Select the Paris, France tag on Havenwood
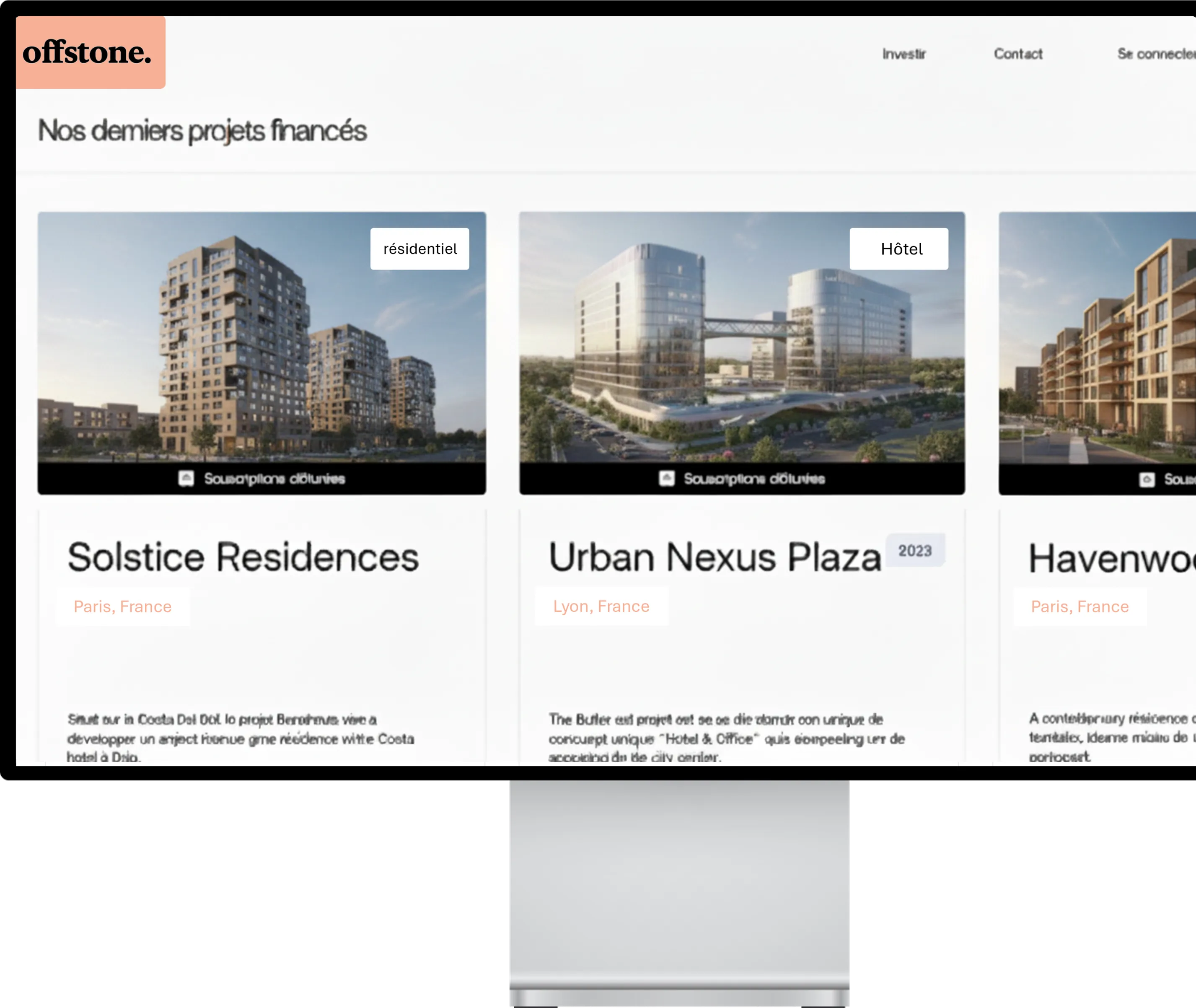 [1080, 606]
